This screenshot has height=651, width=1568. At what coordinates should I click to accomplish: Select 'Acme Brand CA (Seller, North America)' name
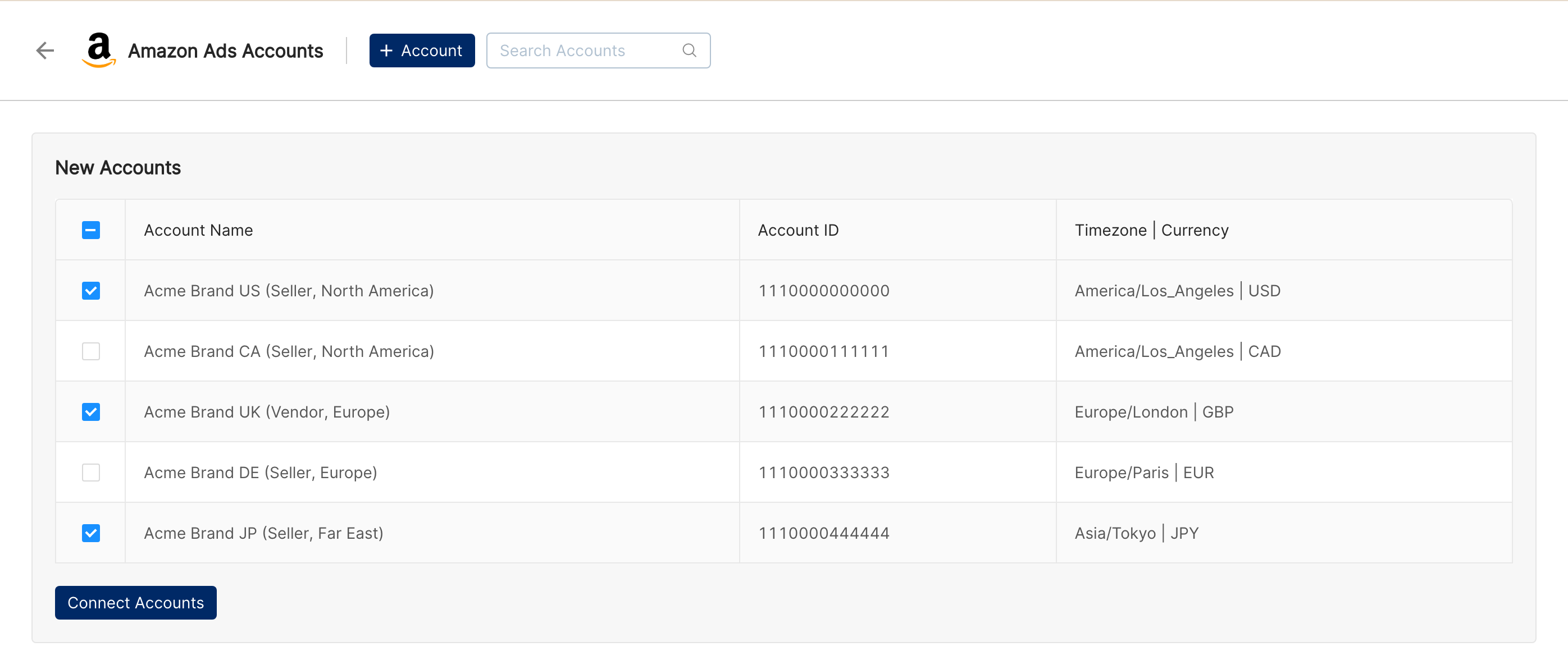click(x=289, y=351)
